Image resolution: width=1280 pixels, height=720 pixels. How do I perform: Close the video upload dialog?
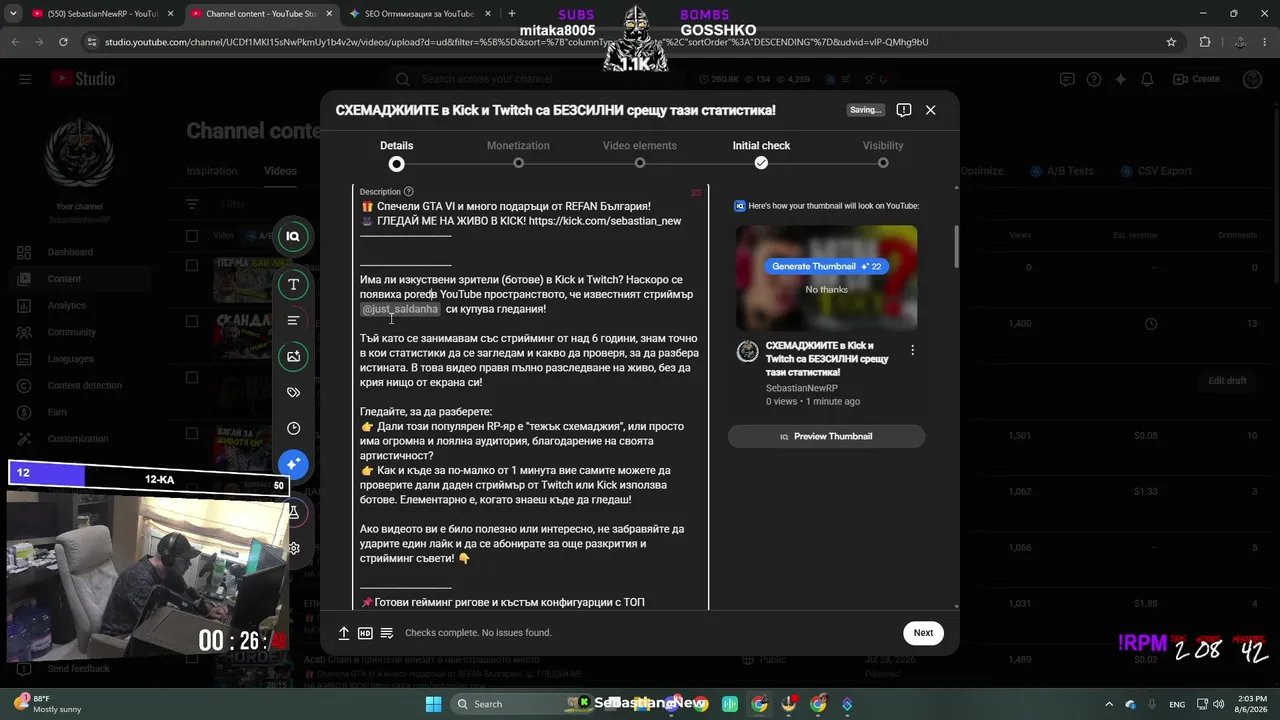pyautogui.click(x=930, y=110)
